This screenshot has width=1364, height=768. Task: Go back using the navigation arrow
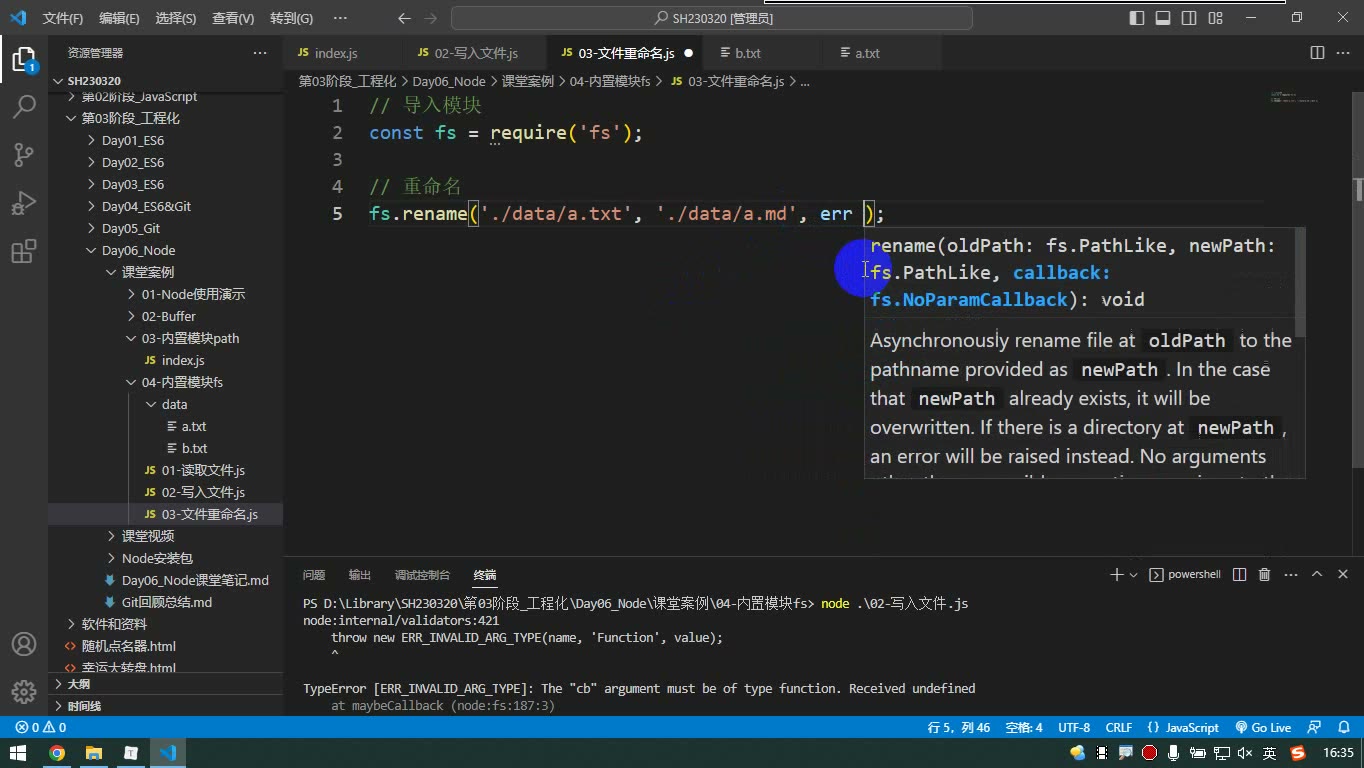click(x=404, y=18)
